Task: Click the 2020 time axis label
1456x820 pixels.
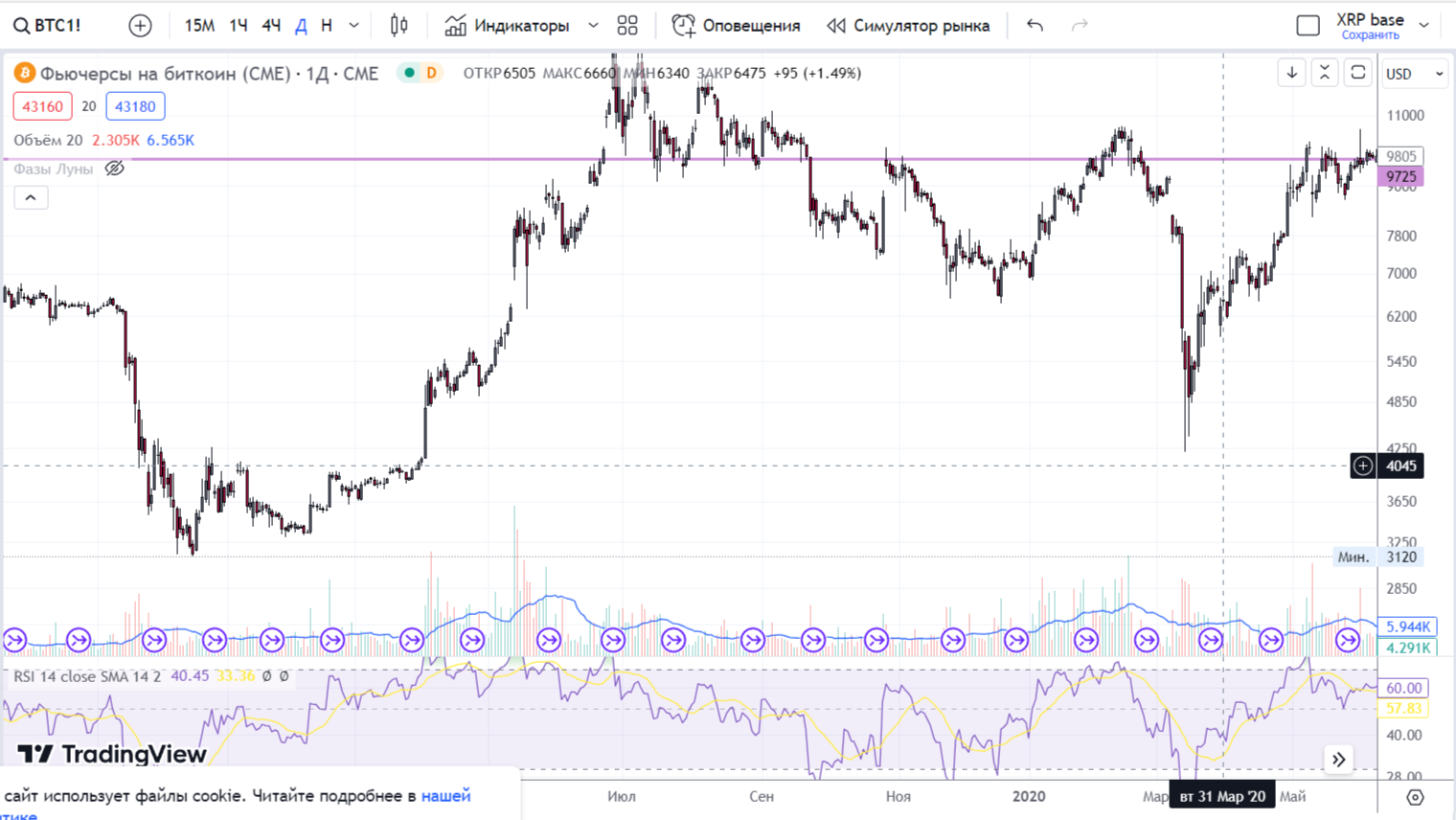Action: click(1029, 796)
